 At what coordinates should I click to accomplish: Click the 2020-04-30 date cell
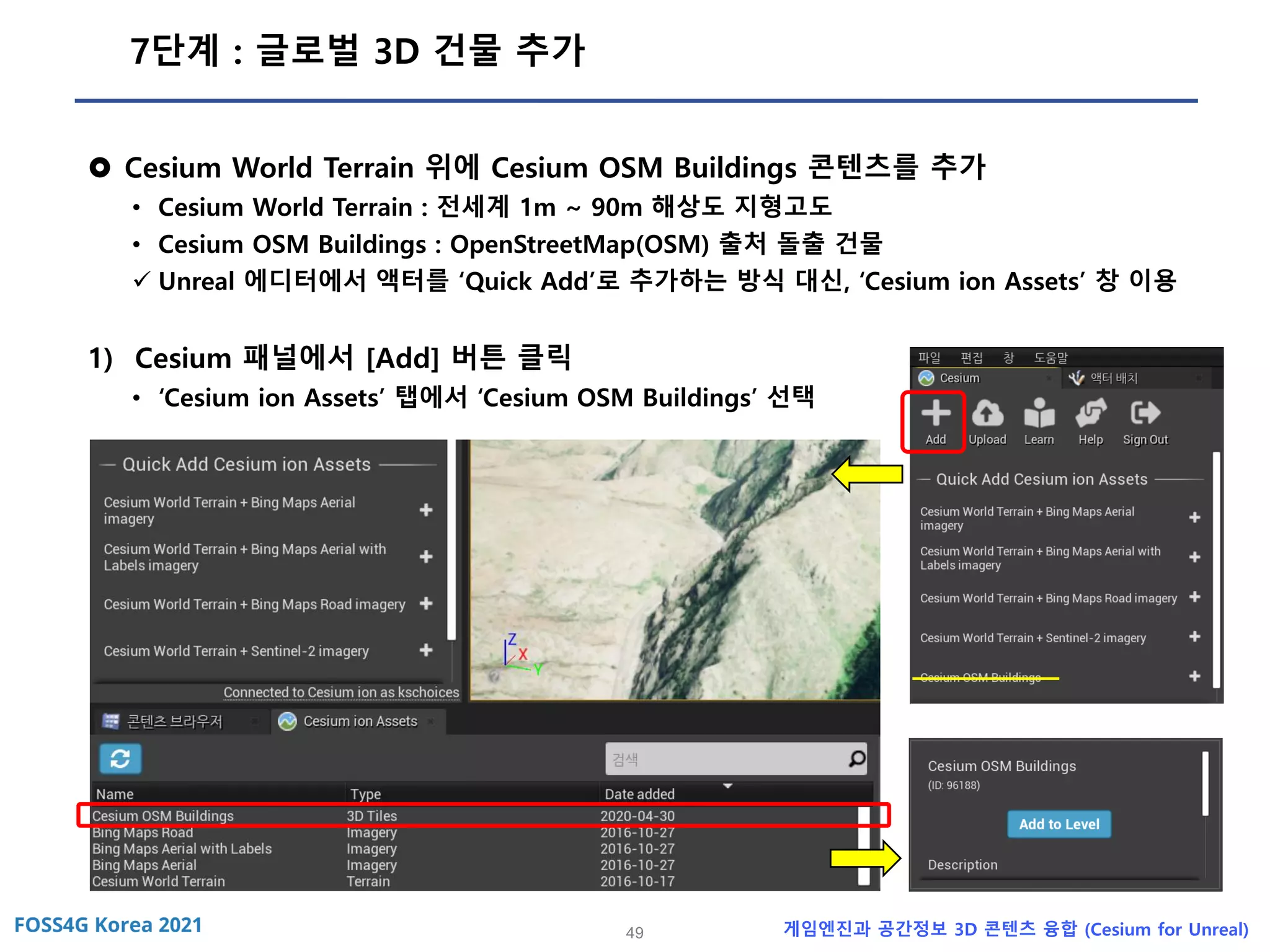[637, 816]
